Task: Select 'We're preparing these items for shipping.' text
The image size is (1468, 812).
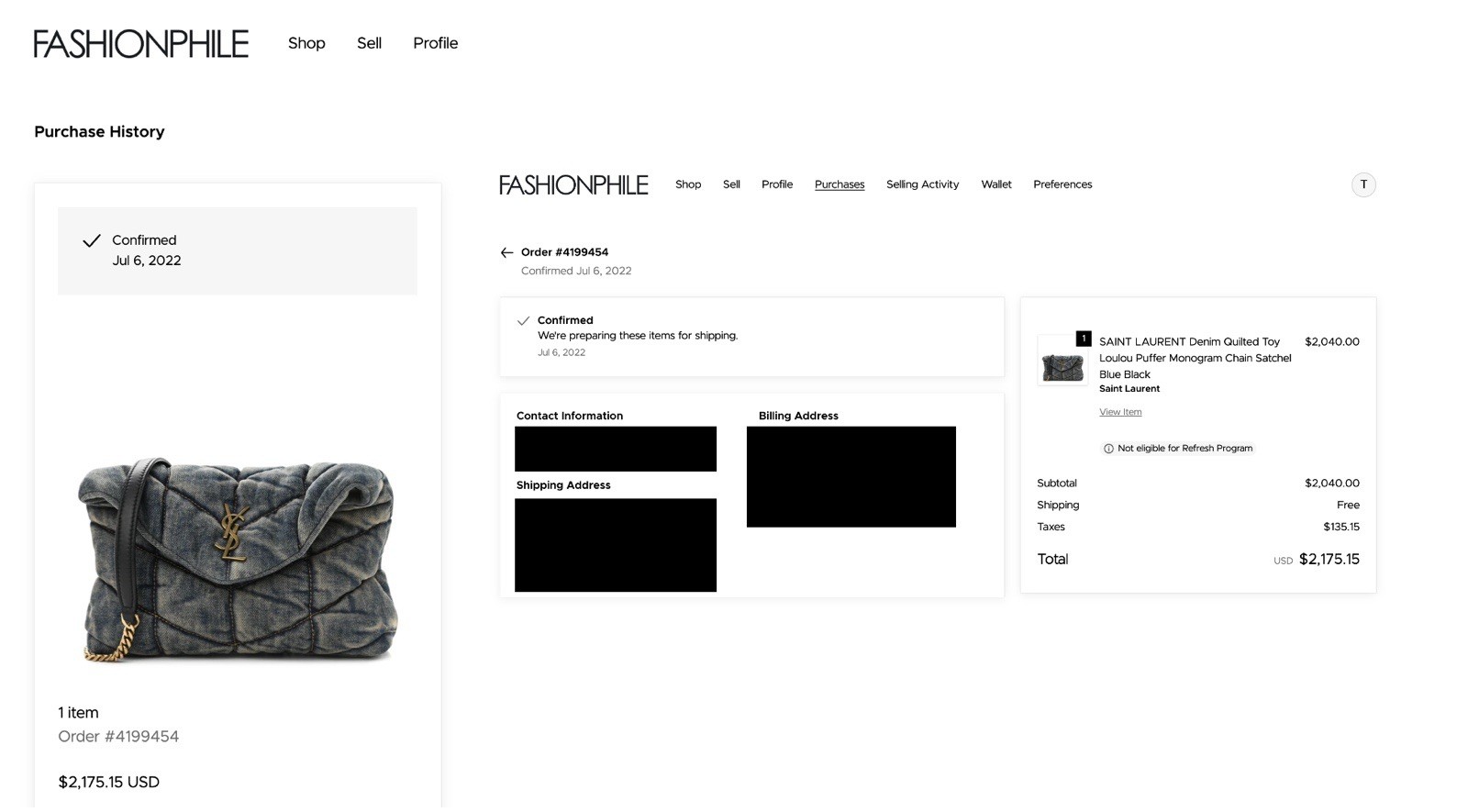Action: click(x=638, y=336)
